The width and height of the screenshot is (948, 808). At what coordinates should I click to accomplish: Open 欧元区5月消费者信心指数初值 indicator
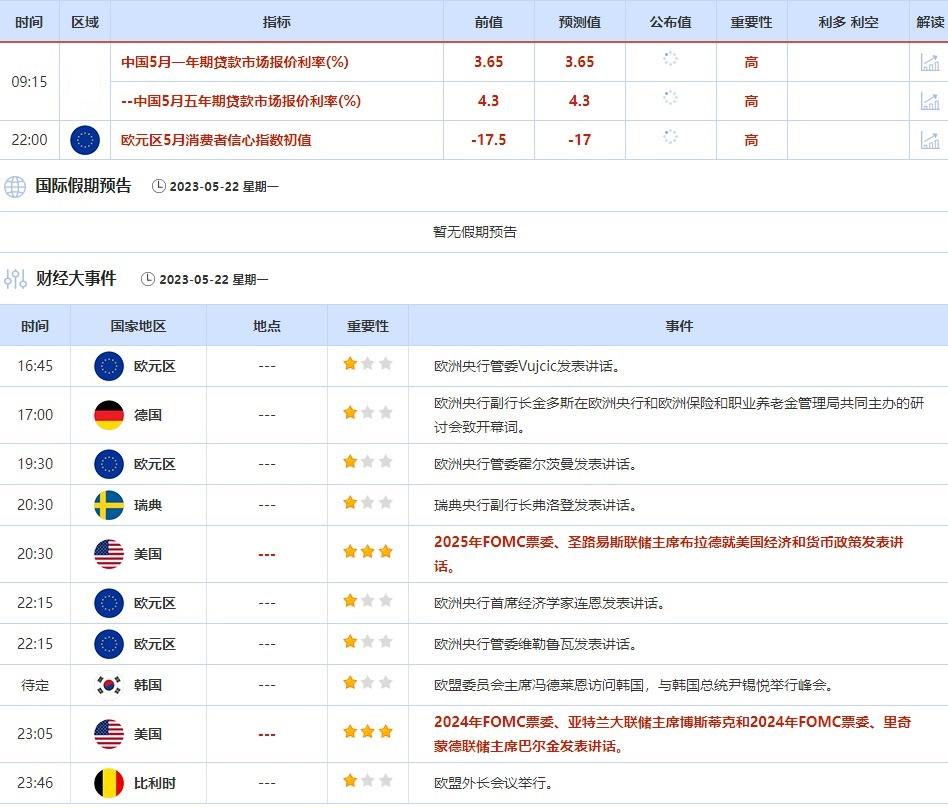(x=216, y=140)
